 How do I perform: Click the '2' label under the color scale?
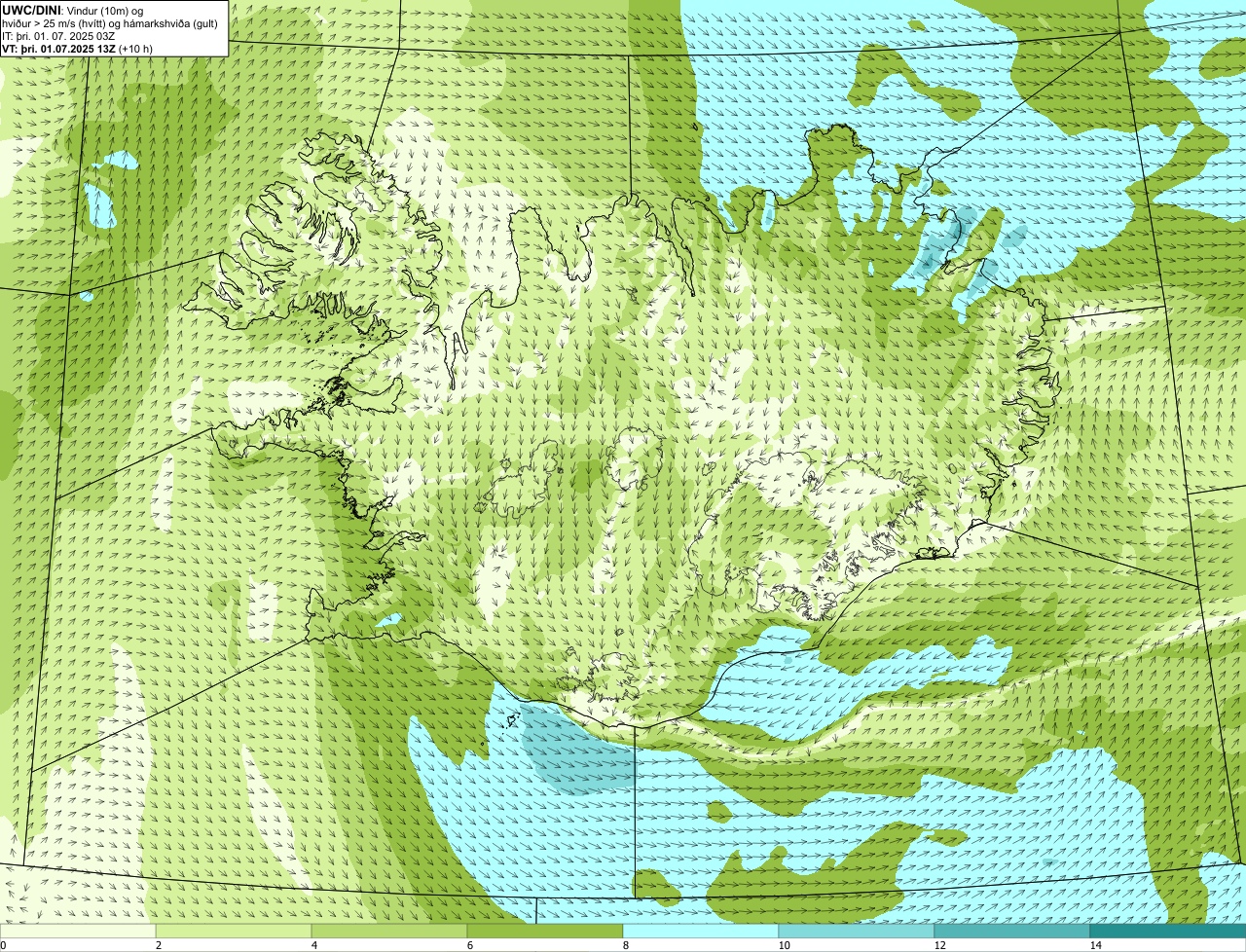pyautogui.click(x=158, y=945)
